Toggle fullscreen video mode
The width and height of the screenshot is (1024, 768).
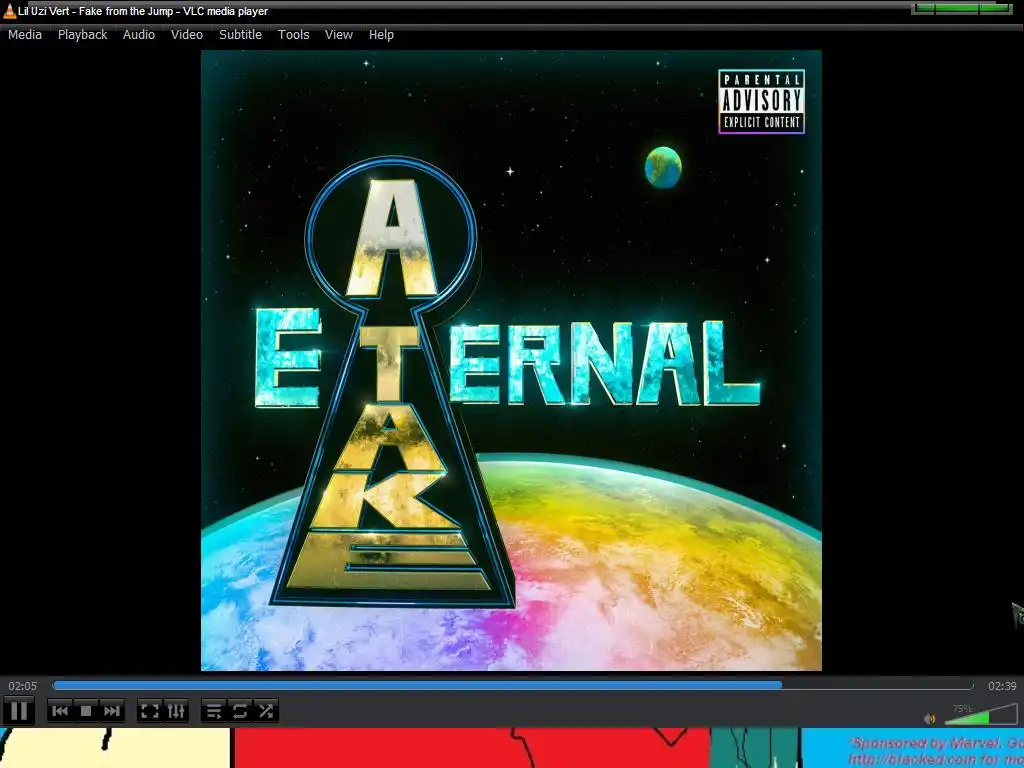point(150,711)
